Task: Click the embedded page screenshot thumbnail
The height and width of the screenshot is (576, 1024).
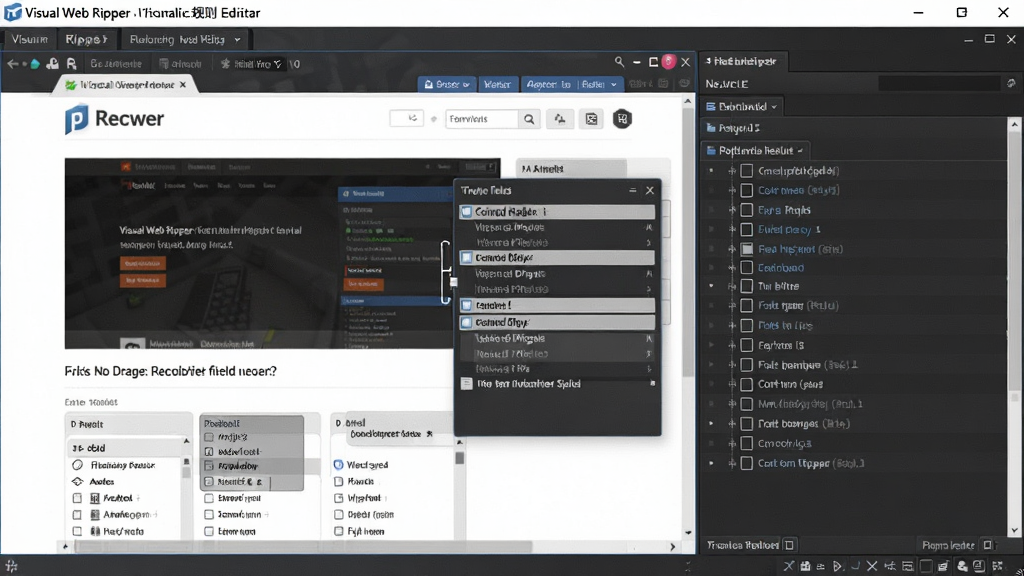Action: coord(282,253)
